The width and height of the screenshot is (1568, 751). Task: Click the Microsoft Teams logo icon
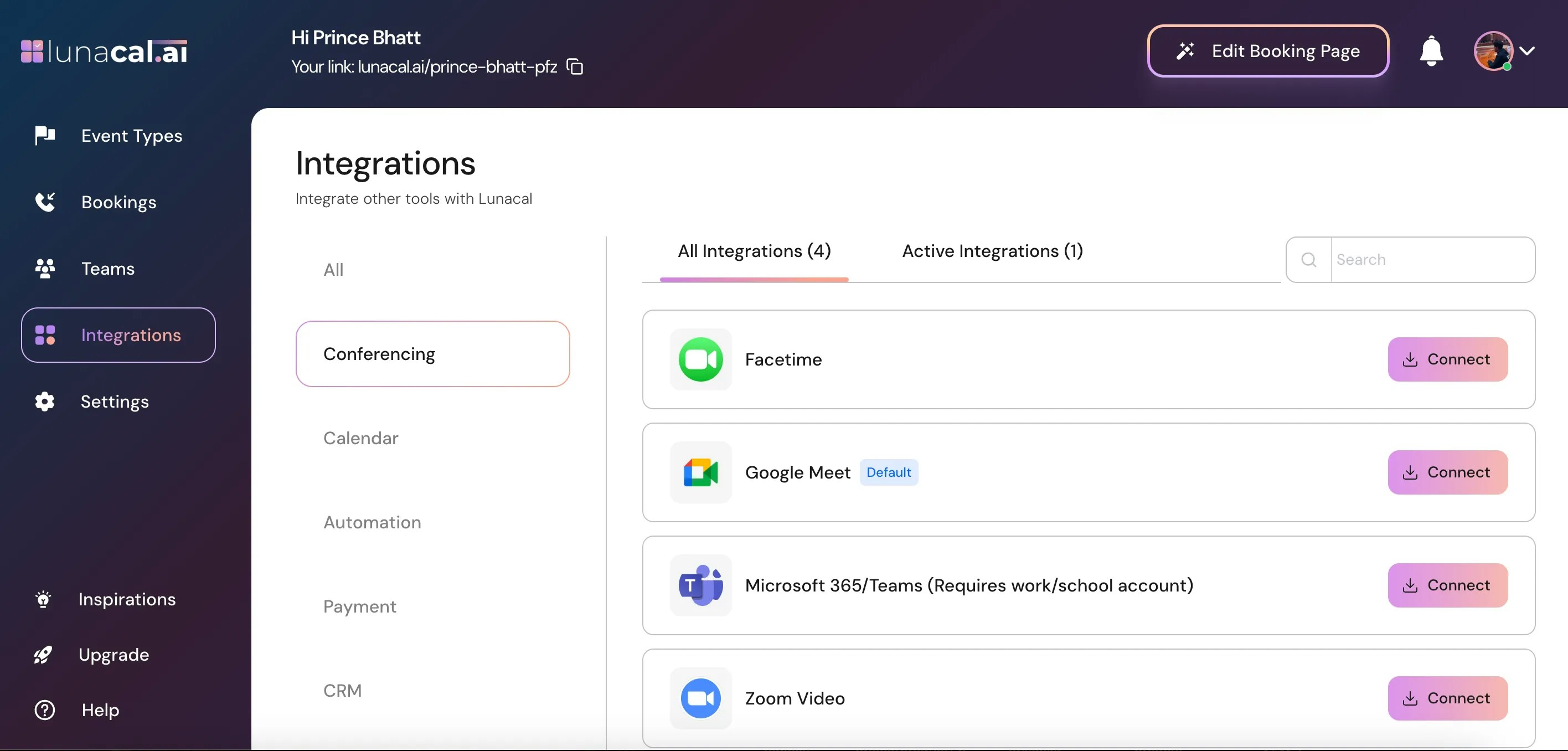[700, 585]
